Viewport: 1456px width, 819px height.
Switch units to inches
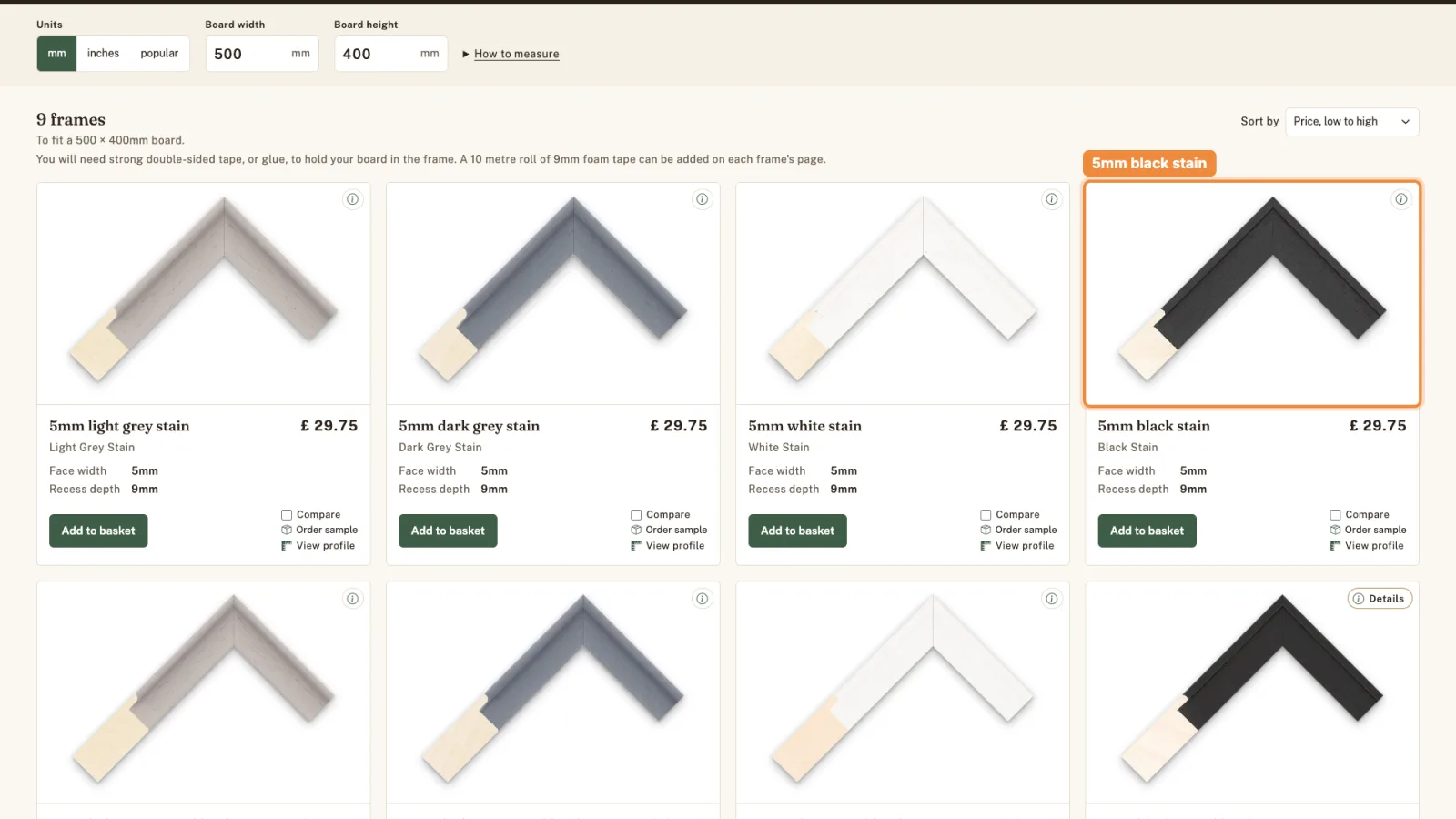pyautogui.click(x=103, y=54)
